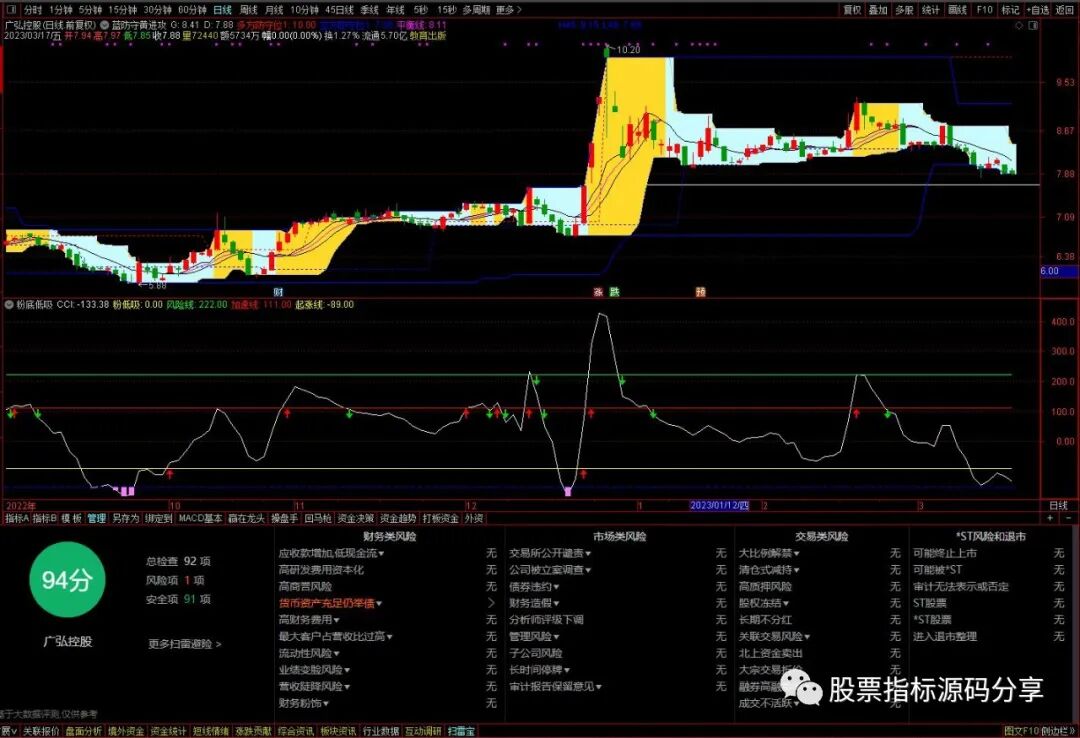1080x738 pixels.
Task: Switch chart period to 分时
Action: (32, 10)
